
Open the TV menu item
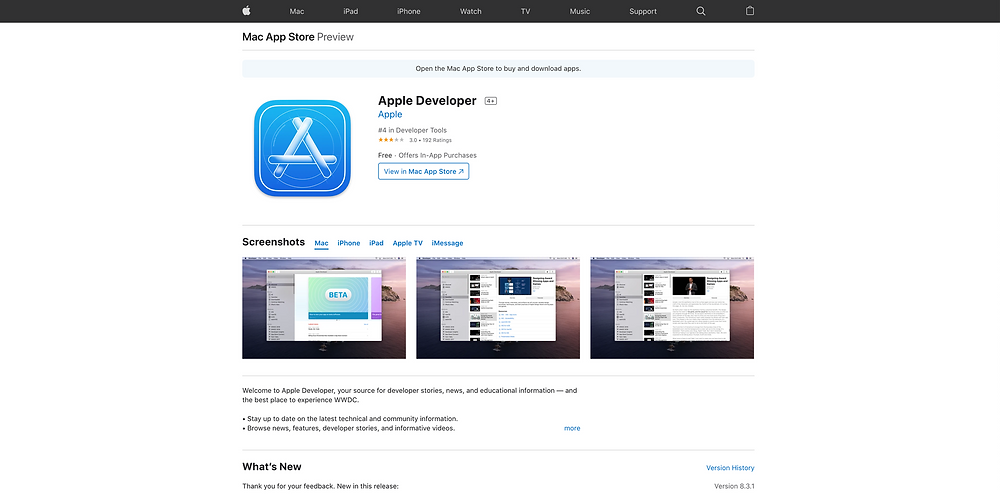click(x=526, y=11)
